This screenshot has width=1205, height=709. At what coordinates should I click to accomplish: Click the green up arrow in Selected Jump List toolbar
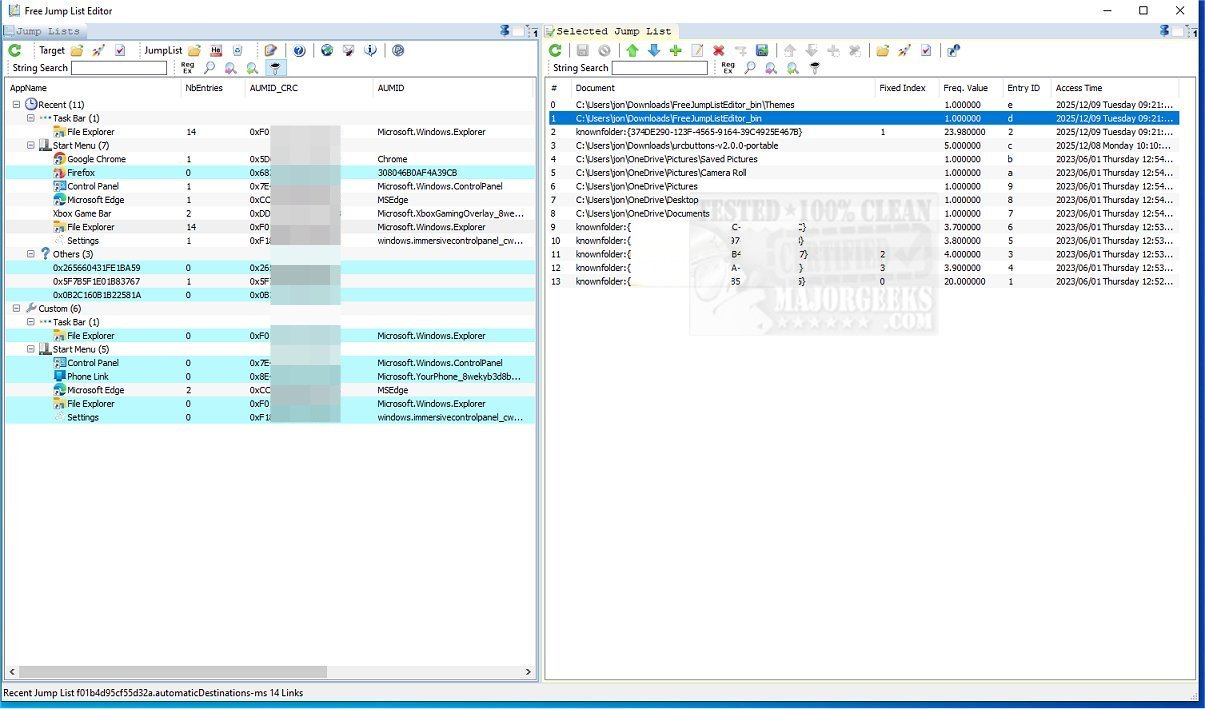click(x=631, y=50)
